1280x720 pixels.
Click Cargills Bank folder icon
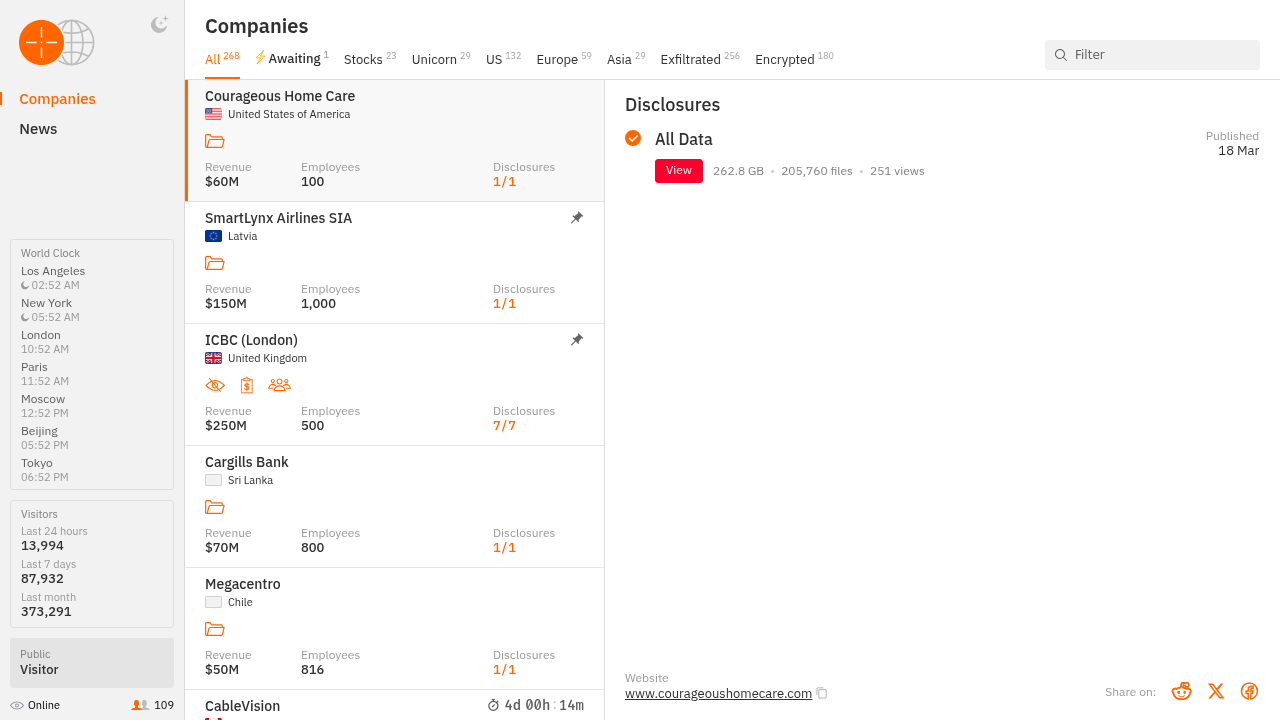(x=214, y=507)
